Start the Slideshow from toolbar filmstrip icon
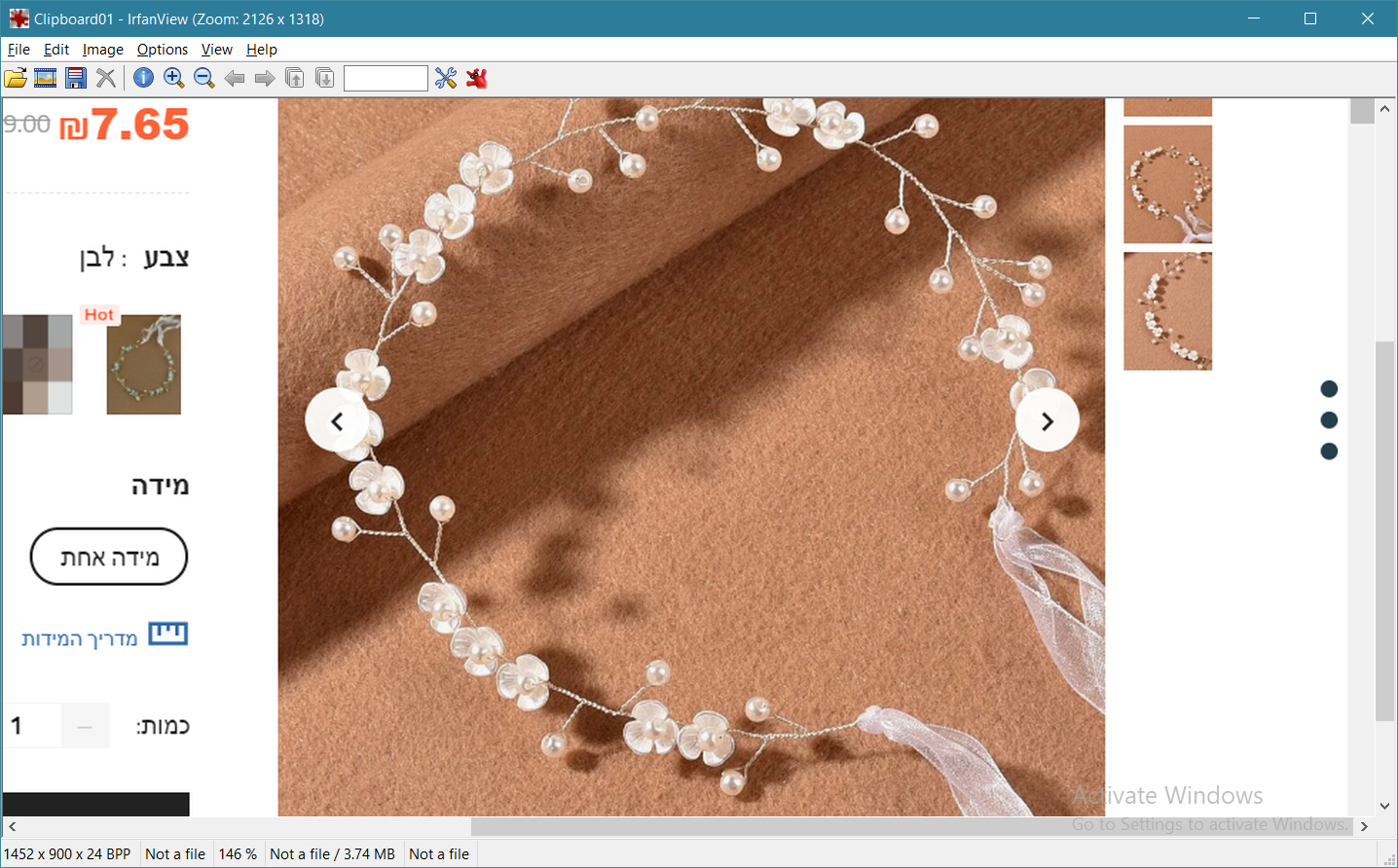Image resolution: width=1398 pixels, height=868 pixels. tap(45, 79)
